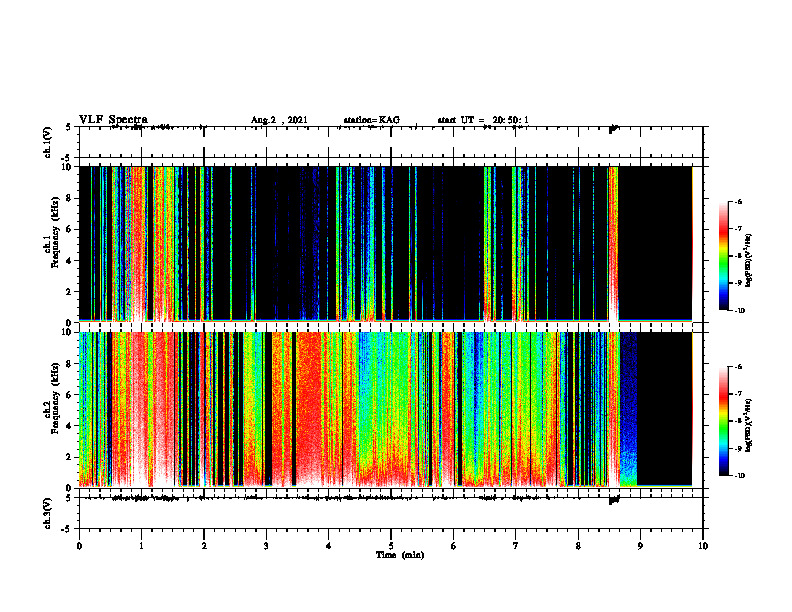792x612 pixels.
Task: Select the start UT 20:50:1 text
Action: 483,120
